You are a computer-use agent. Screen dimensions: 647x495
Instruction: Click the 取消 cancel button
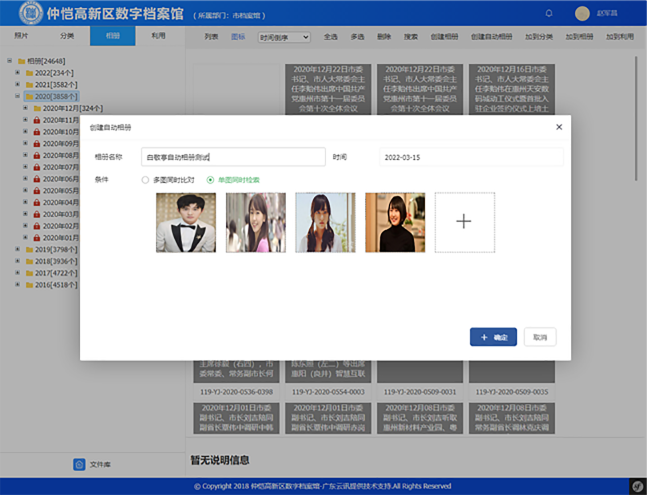(x=540, y=338)
